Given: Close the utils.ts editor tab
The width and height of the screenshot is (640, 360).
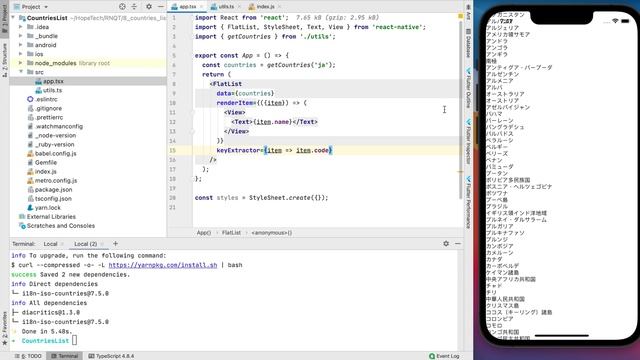Looking at the screenshot, I should pyautogui.click(x=239, y=7).
